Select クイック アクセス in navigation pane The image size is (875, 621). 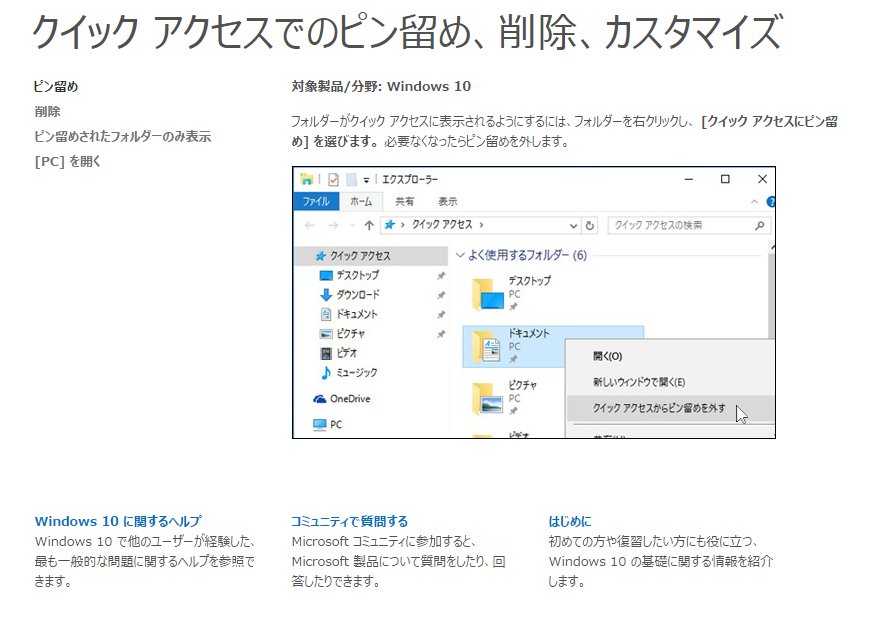click(372, 256)
